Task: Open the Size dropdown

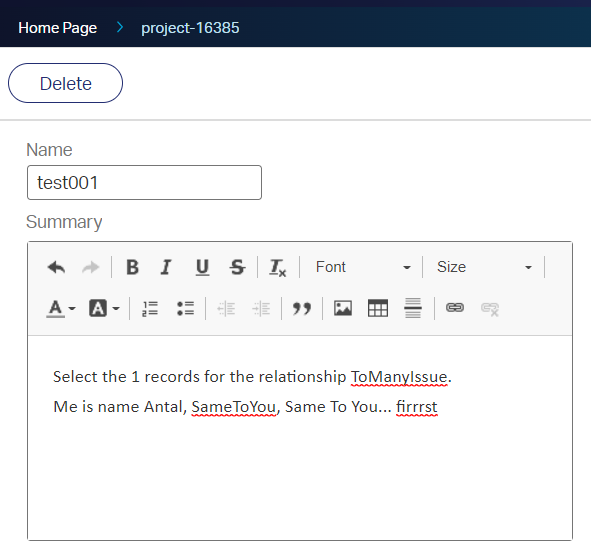Action: (484, 267)
